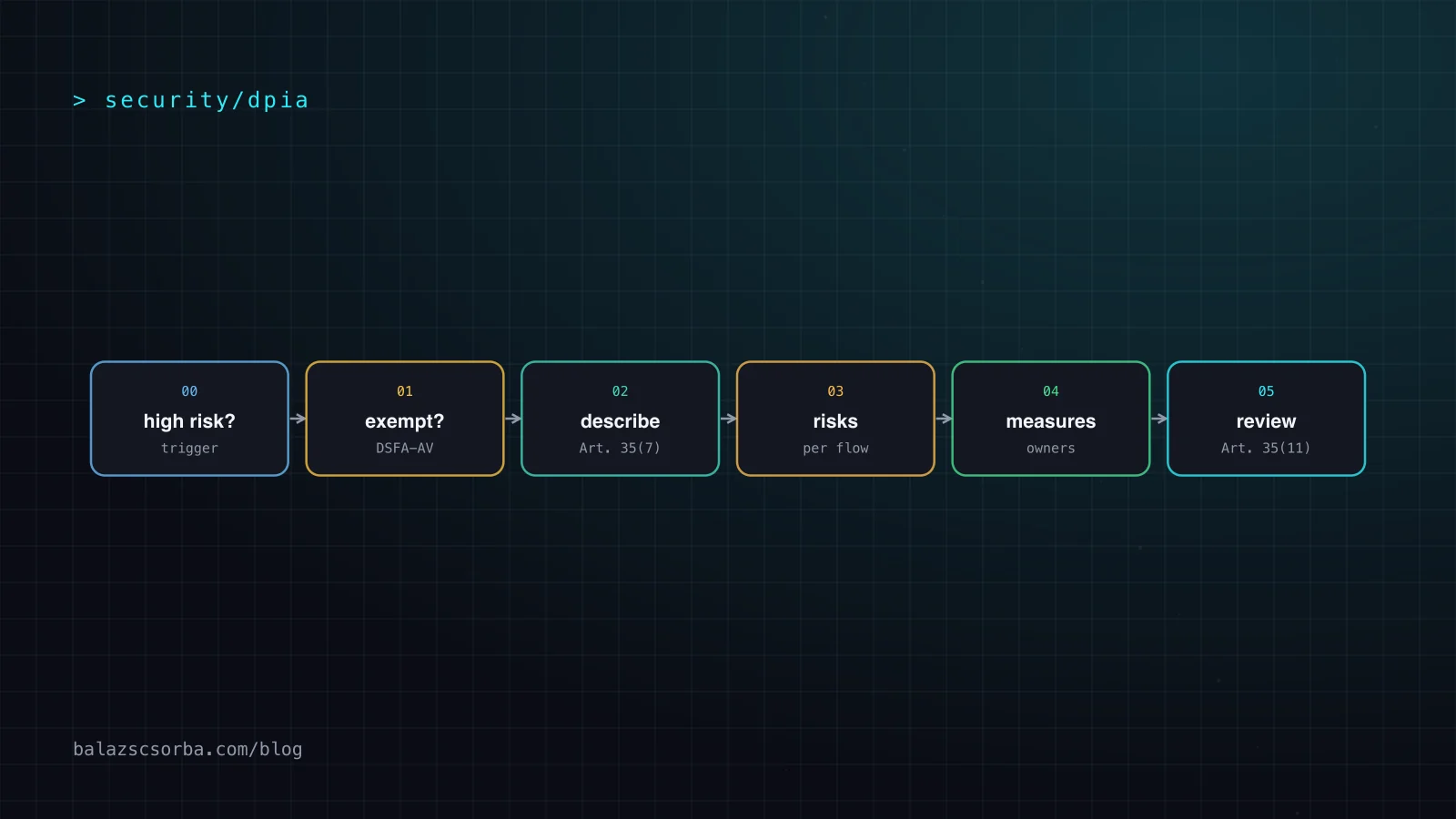Select the "measures" owners card

[1051, 419]
